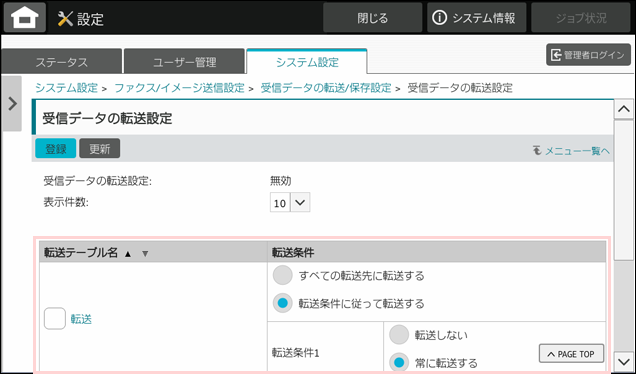Click the 更新 button
Screen dimensions: 636x374
100,148
